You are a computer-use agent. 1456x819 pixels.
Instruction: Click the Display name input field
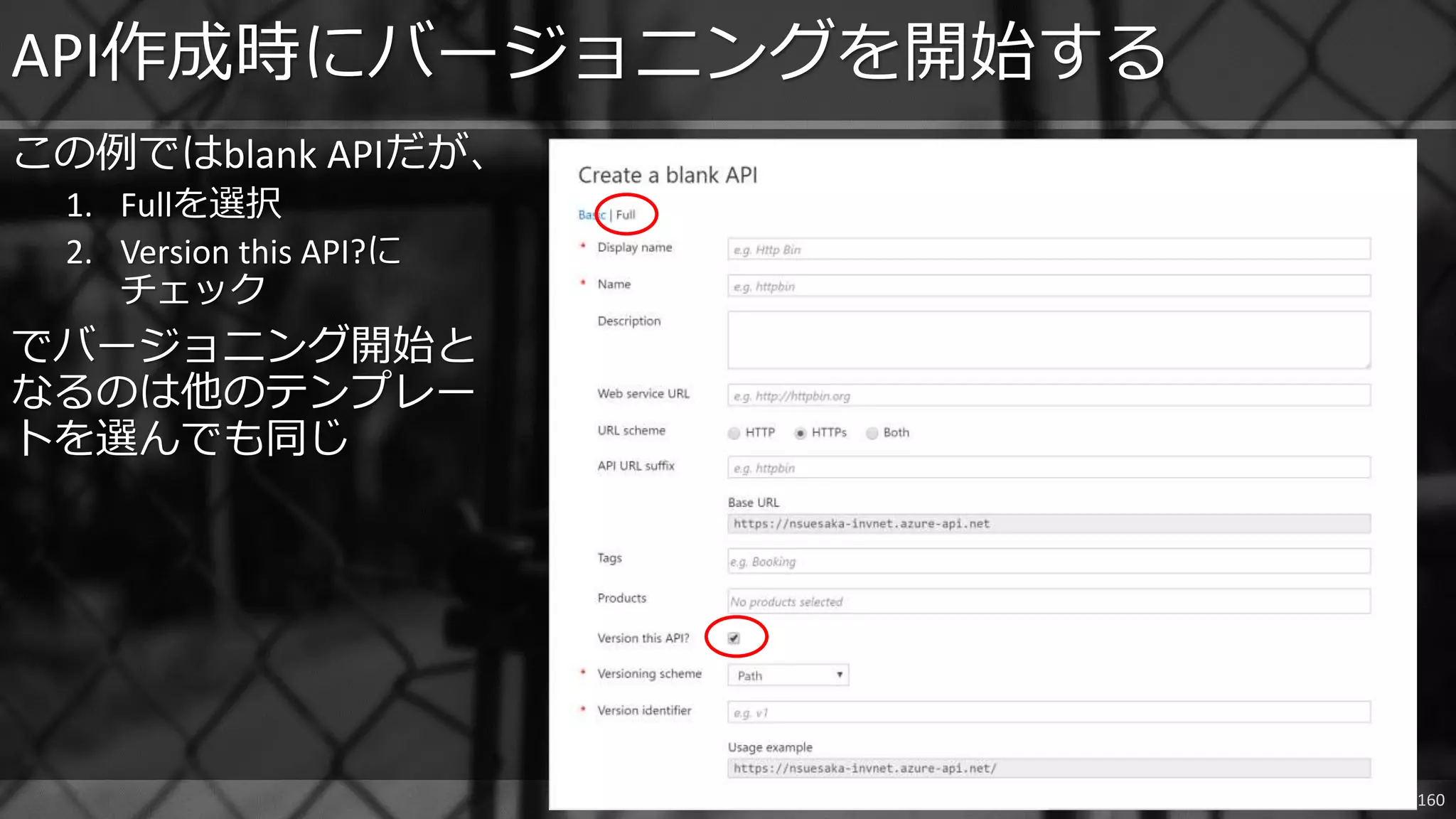(1049, 250)
